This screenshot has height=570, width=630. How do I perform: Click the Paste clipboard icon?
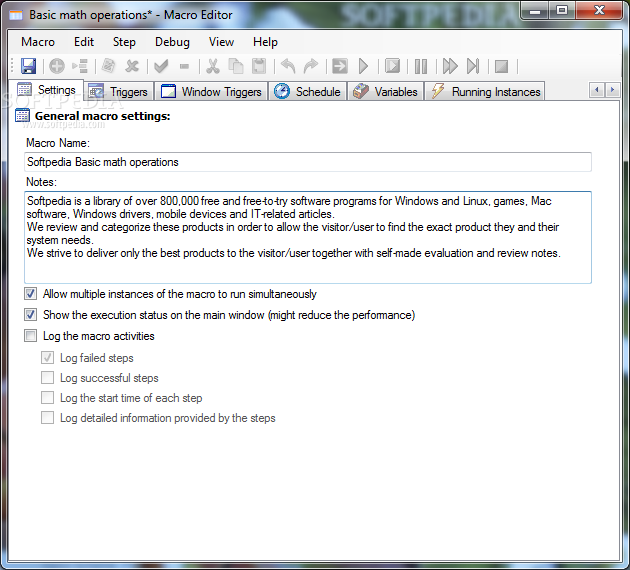pyautogui.click(x=259, y=66)
